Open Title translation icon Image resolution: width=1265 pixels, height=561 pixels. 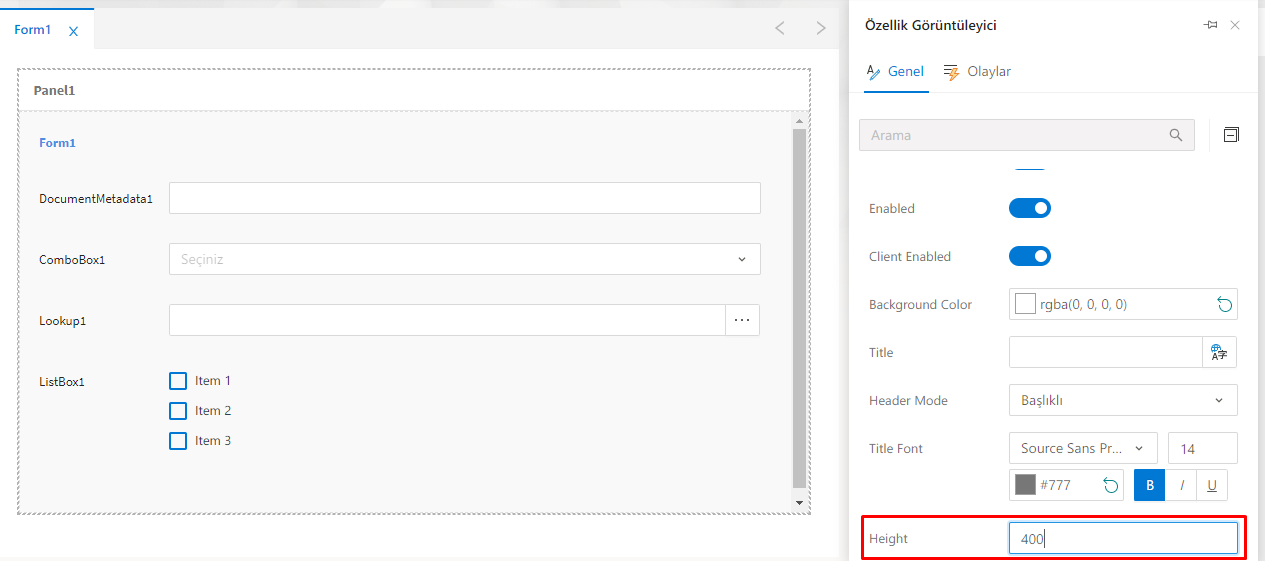1219,352
